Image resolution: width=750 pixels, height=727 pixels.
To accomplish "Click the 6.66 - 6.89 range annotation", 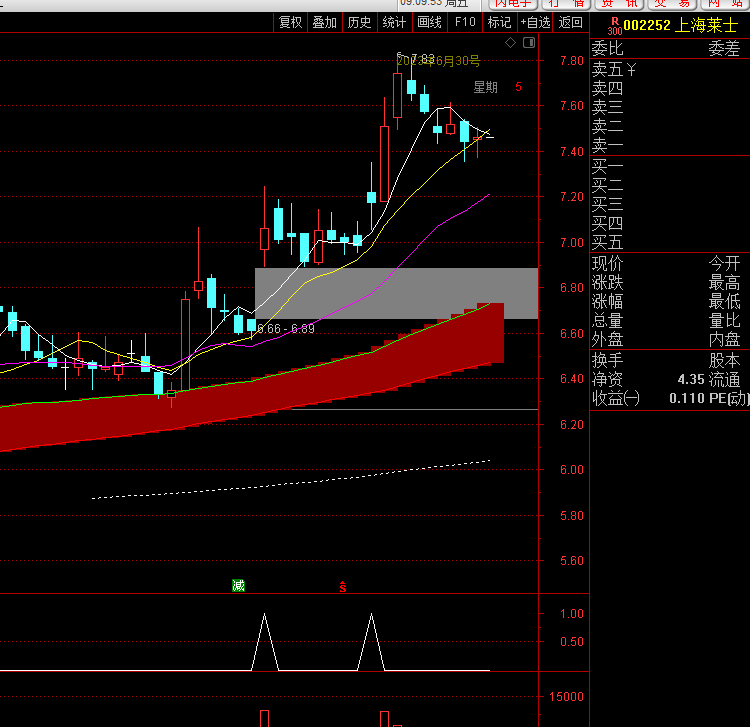I will pos(286,329).
